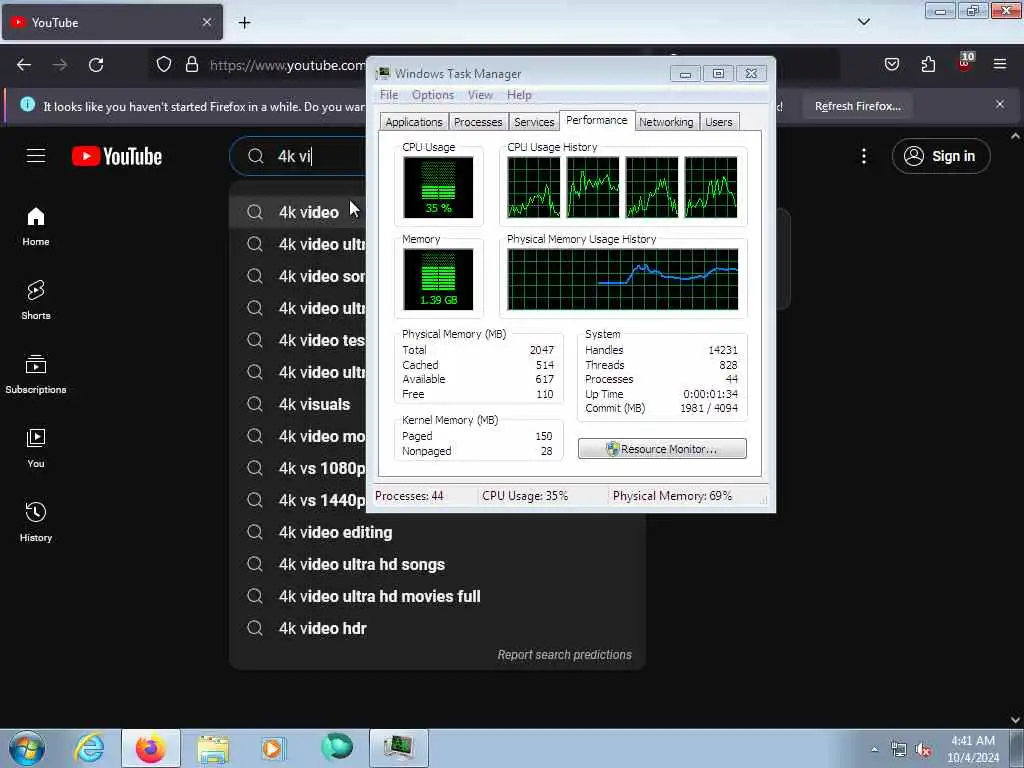
Task: Click the Refresh Firefox button
Action: (x=857, y=106)
